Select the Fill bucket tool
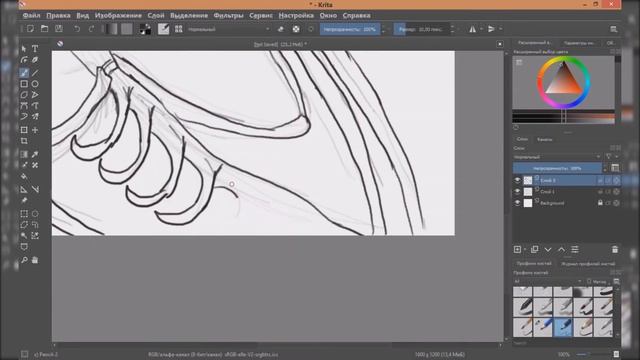The width and height of the screenshot is (640, 360). [x=24, y=177]
